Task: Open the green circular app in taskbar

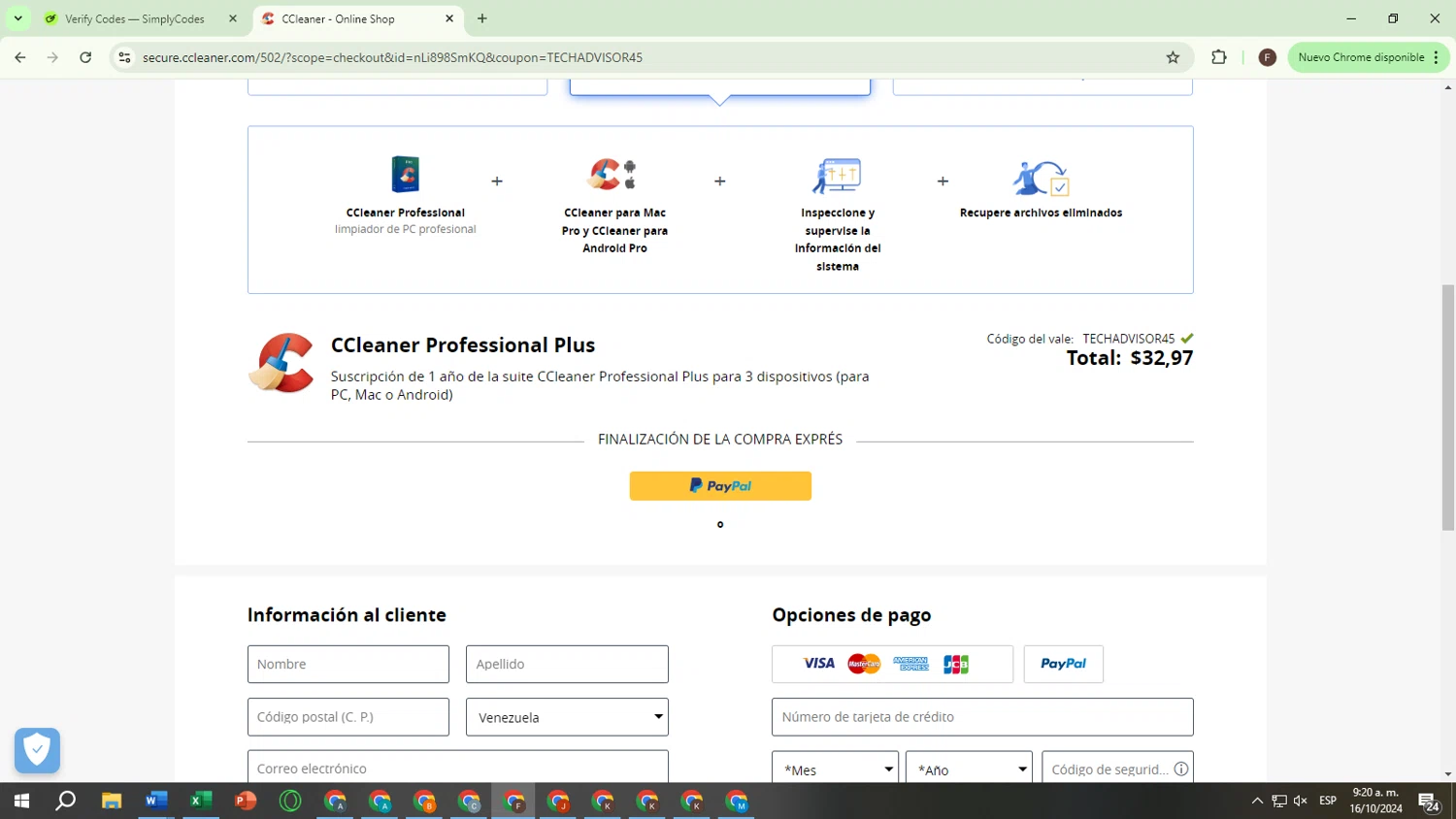Action: 290,802
